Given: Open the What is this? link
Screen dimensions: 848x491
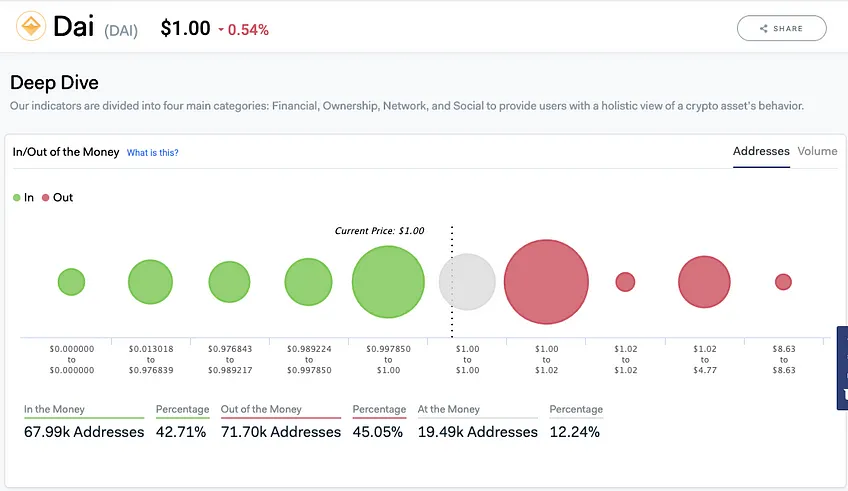Looking at the screenshot, I should [x=153, y=153].
